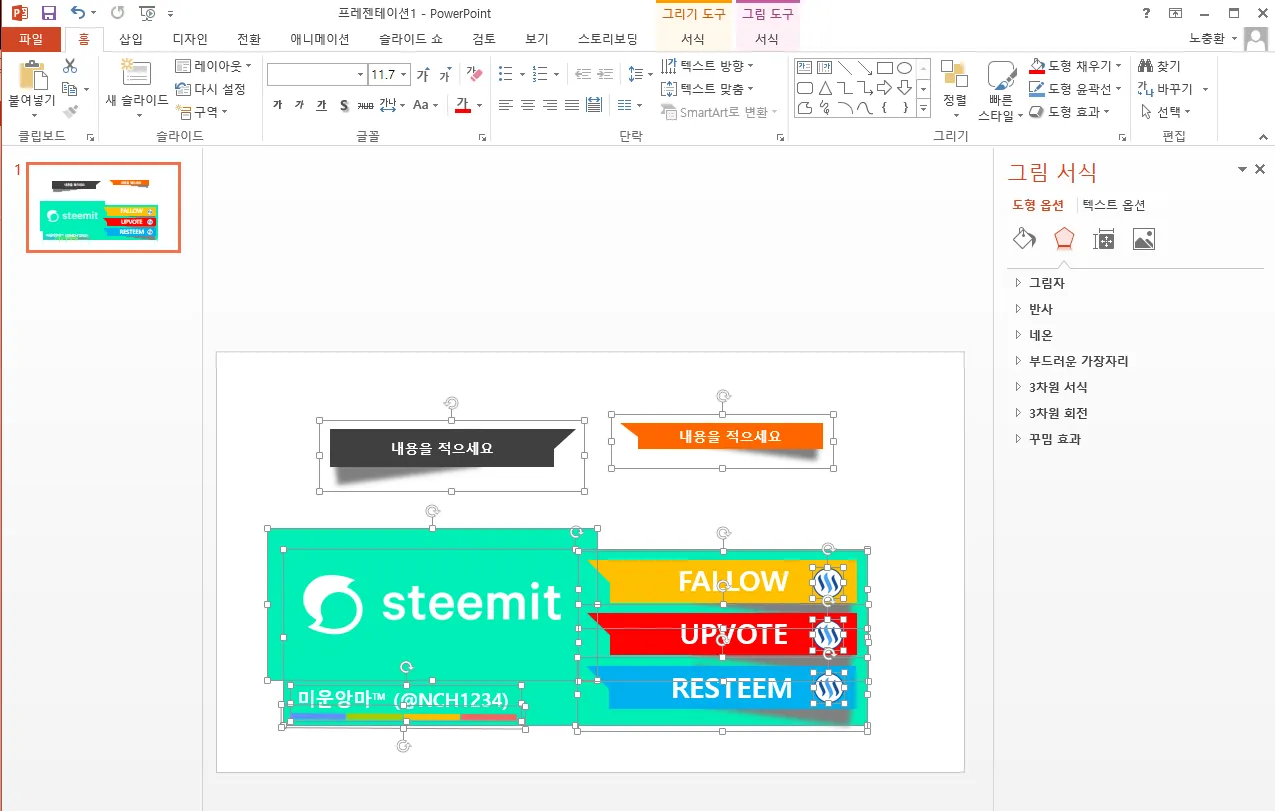Open the font size dropdown

[403, 73]
